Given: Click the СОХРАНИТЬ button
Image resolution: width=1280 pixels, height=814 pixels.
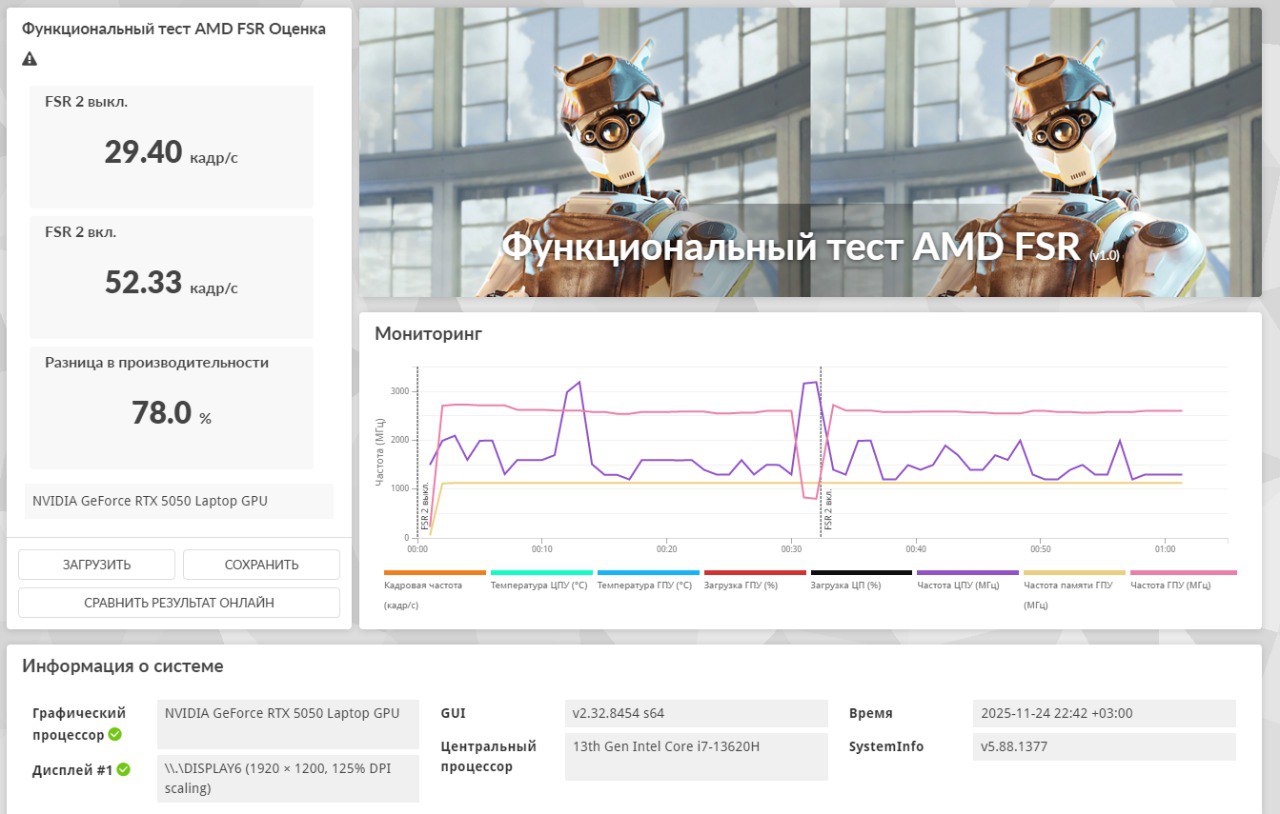Looking at the screenshot, I should pyautogui.click(x=261, y=564).
